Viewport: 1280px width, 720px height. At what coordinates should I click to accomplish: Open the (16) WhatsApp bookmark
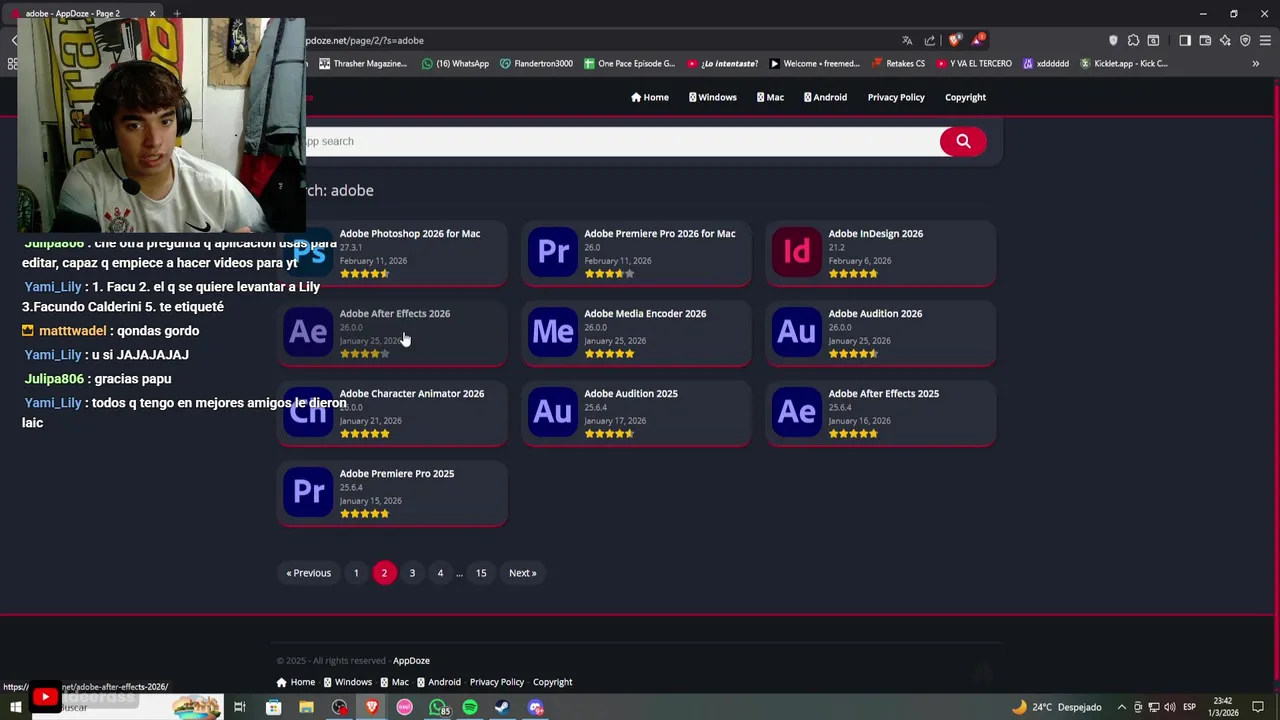click(455, 63)
